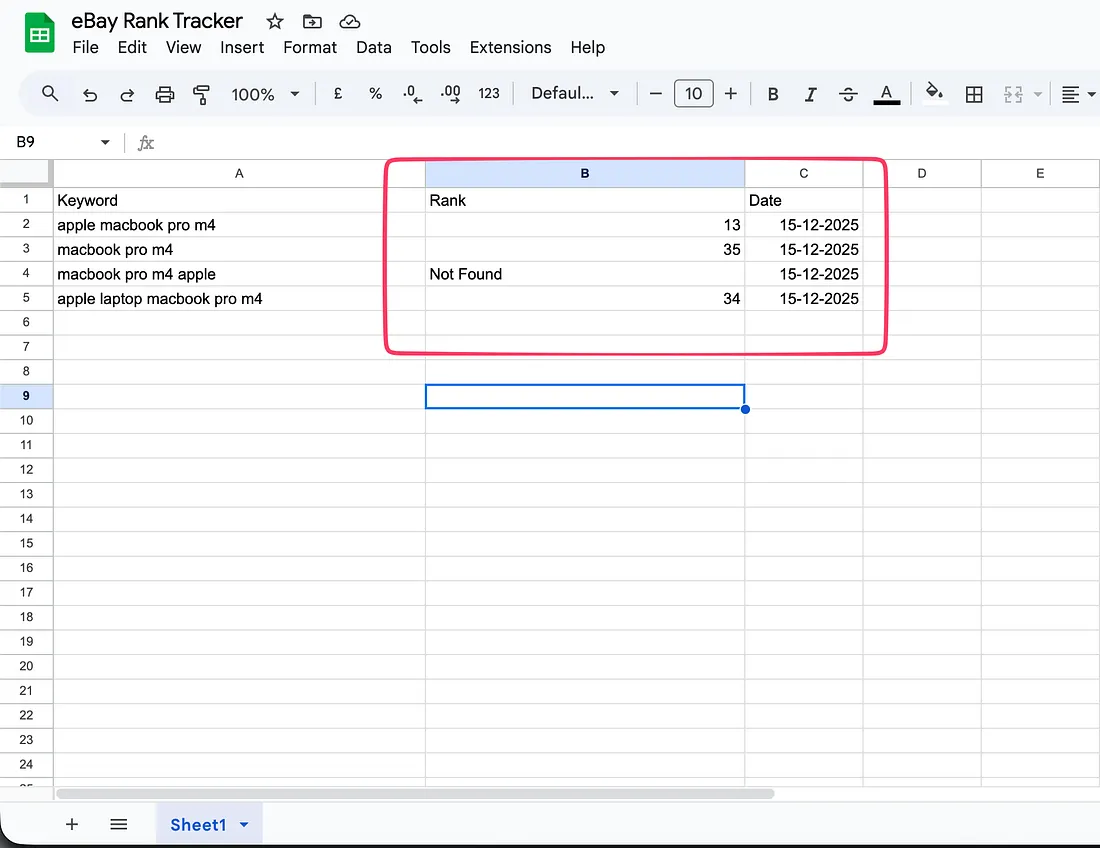Click the redo arrow icon
Viewport: 1100px width, 848px height.
coord(127,94)
